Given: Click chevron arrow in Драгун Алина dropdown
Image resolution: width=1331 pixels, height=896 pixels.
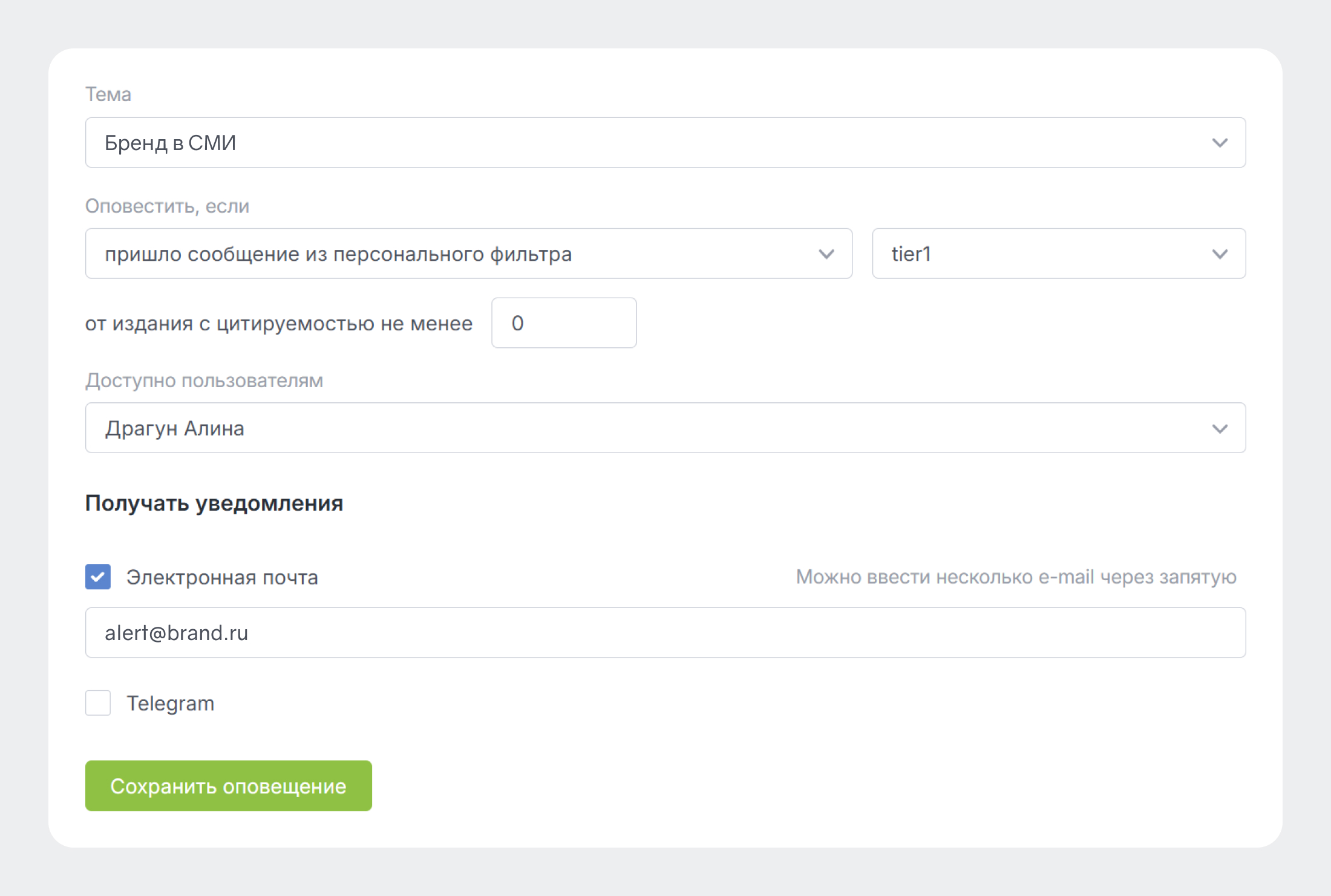Looking at the screenshot, I should [x=1220, y=428].
